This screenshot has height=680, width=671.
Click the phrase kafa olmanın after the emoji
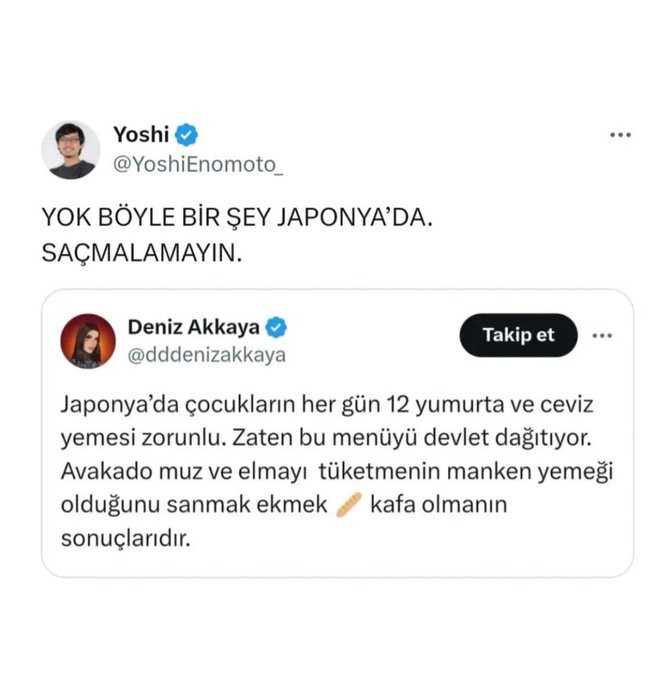point(439,505)
